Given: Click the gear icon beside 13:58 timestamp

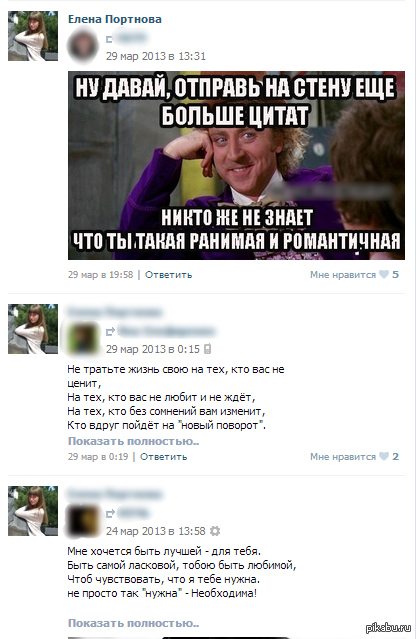Looking at the screenshot, I should (215, 531).
